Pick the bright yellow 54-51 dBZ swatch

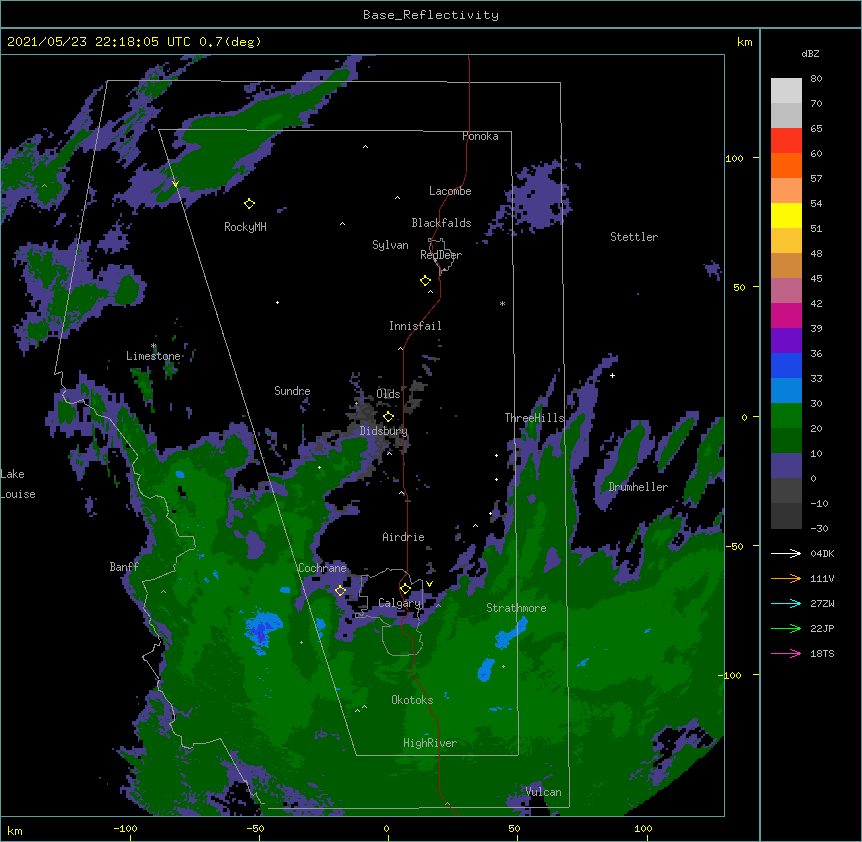(786, 215)
